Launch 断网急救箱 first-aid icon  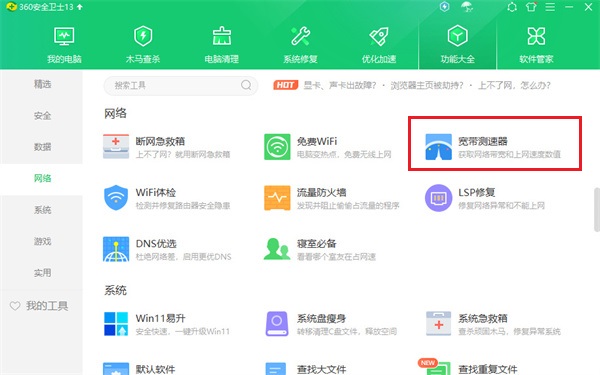(116, 146)
